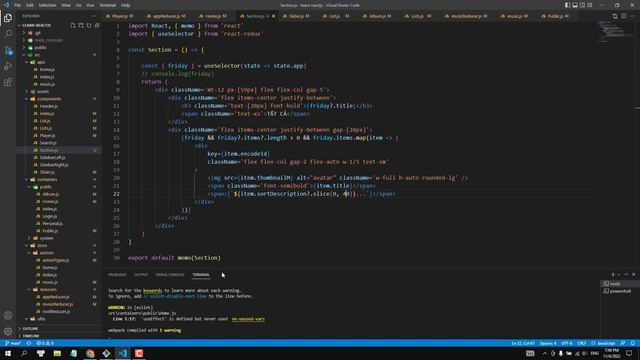This screenshot has width=640, height=360.
Task: Open the Run and Debug view
Action: [8, 66]
